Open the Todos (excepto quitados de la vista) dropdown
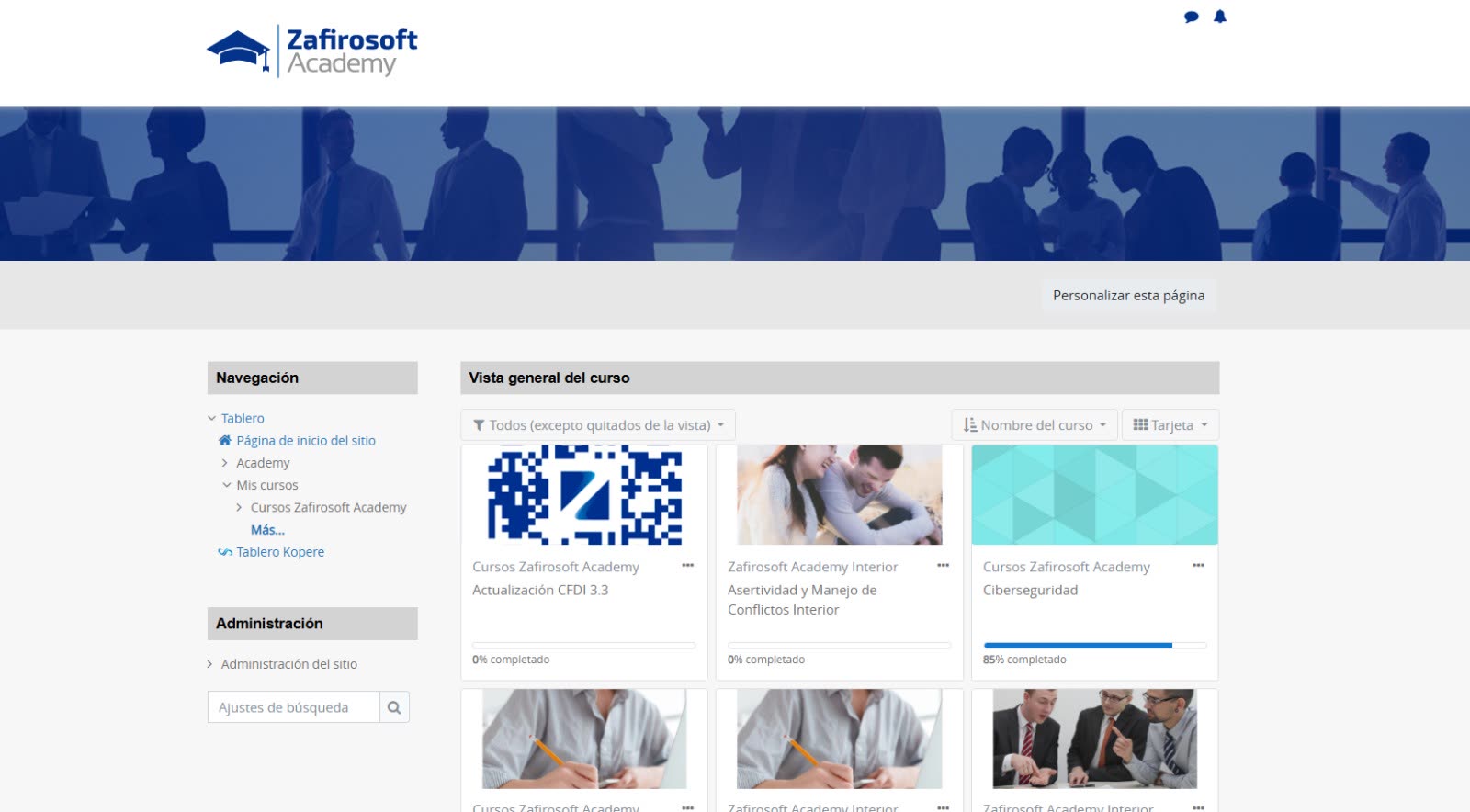This screenshot has width=1470, height=812. click(x=598, y=425)
